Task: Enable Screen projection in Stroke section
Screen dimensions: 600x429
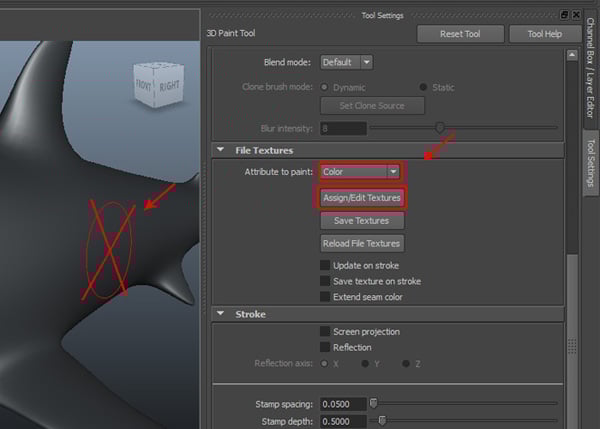Action: tap(325, 331)
